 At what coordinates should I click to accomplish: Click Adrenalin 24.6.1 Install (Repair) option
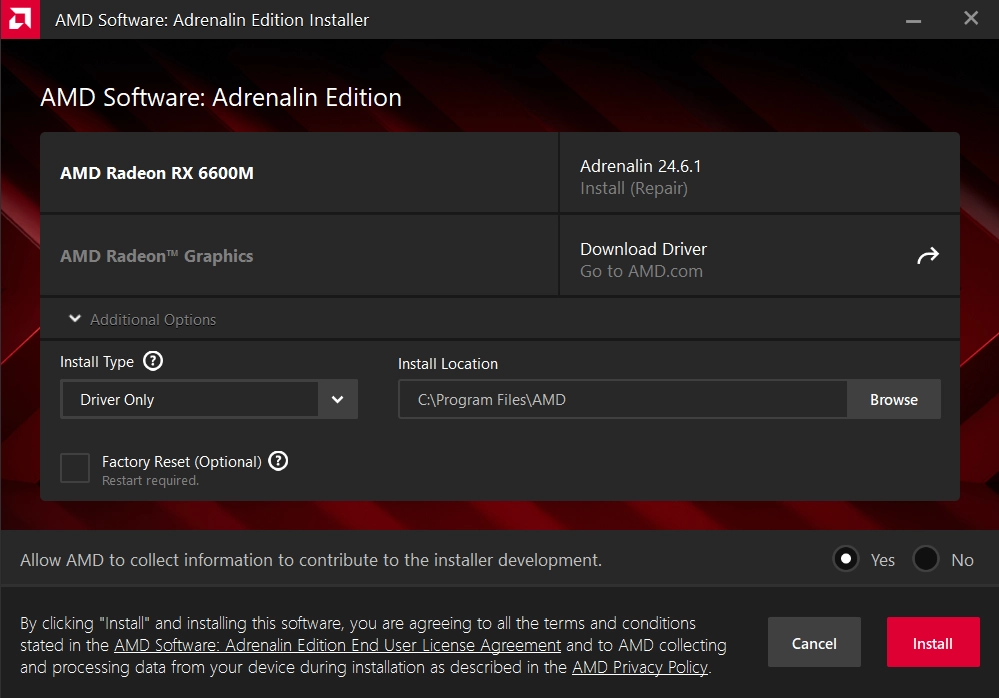759,173
